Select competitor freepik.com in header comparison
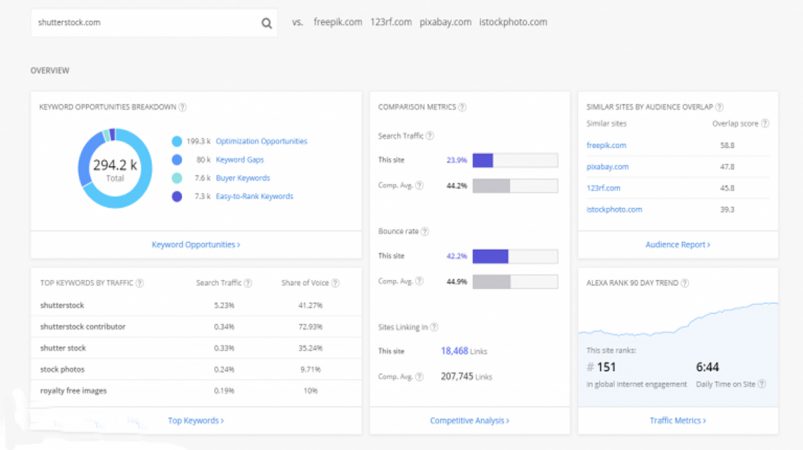 (337, 22)
